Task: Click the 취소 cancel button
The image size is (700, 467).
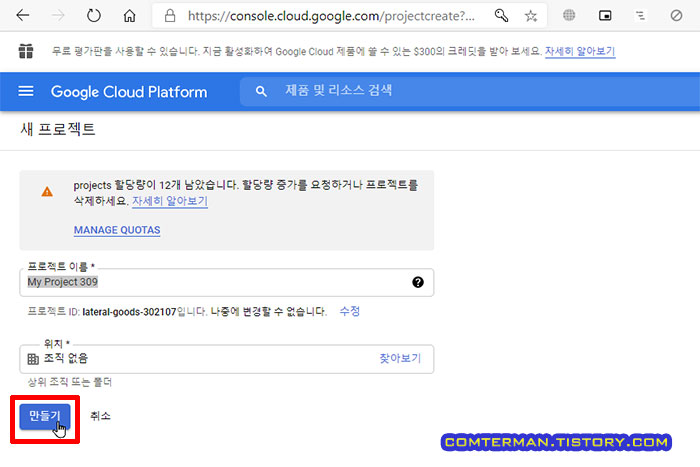Action: point(100,416)
